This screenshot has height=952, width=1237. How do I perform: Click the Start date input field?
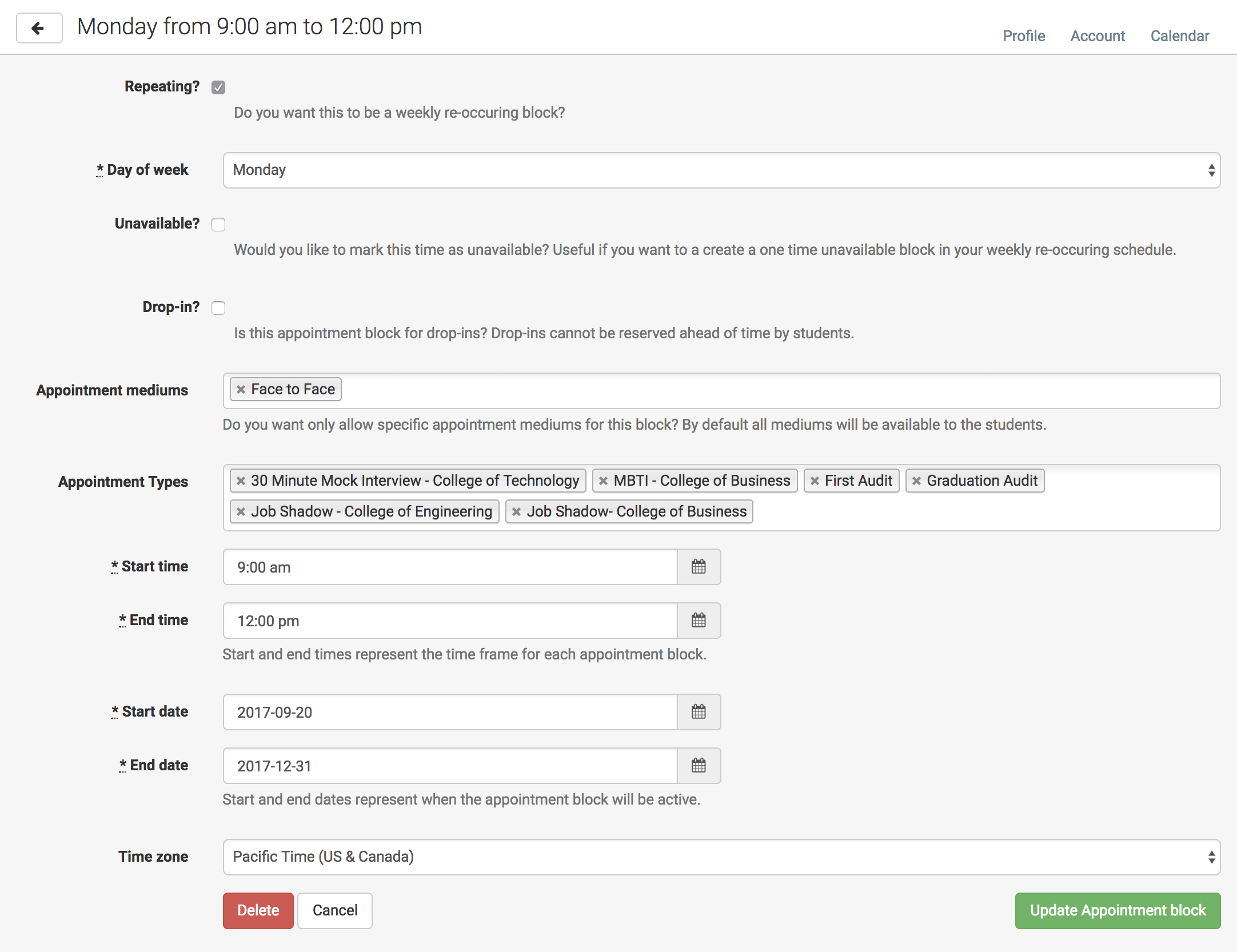pos(449,712)
